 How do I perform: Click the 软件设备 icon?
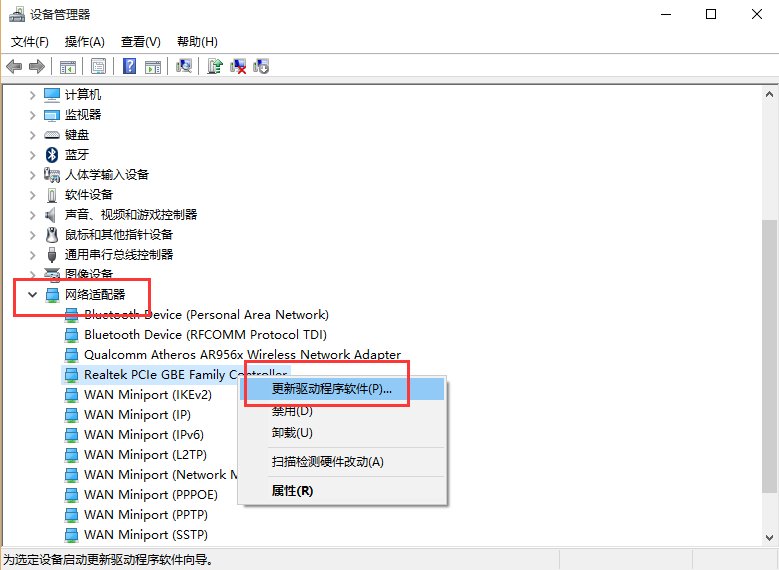pos(52,195)
